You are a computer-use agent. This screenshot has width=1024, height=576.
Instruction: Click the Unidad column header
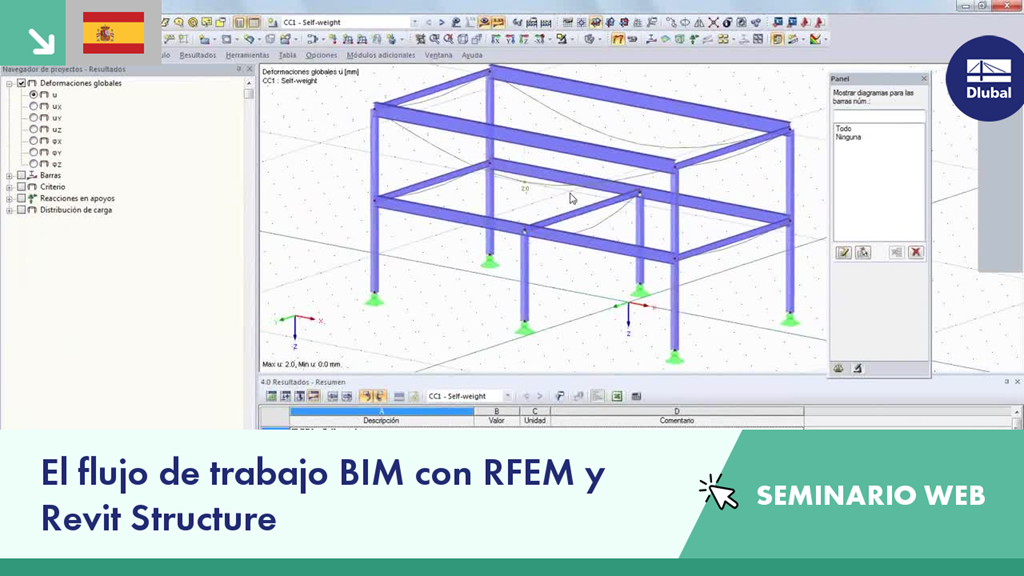[535, 421]
